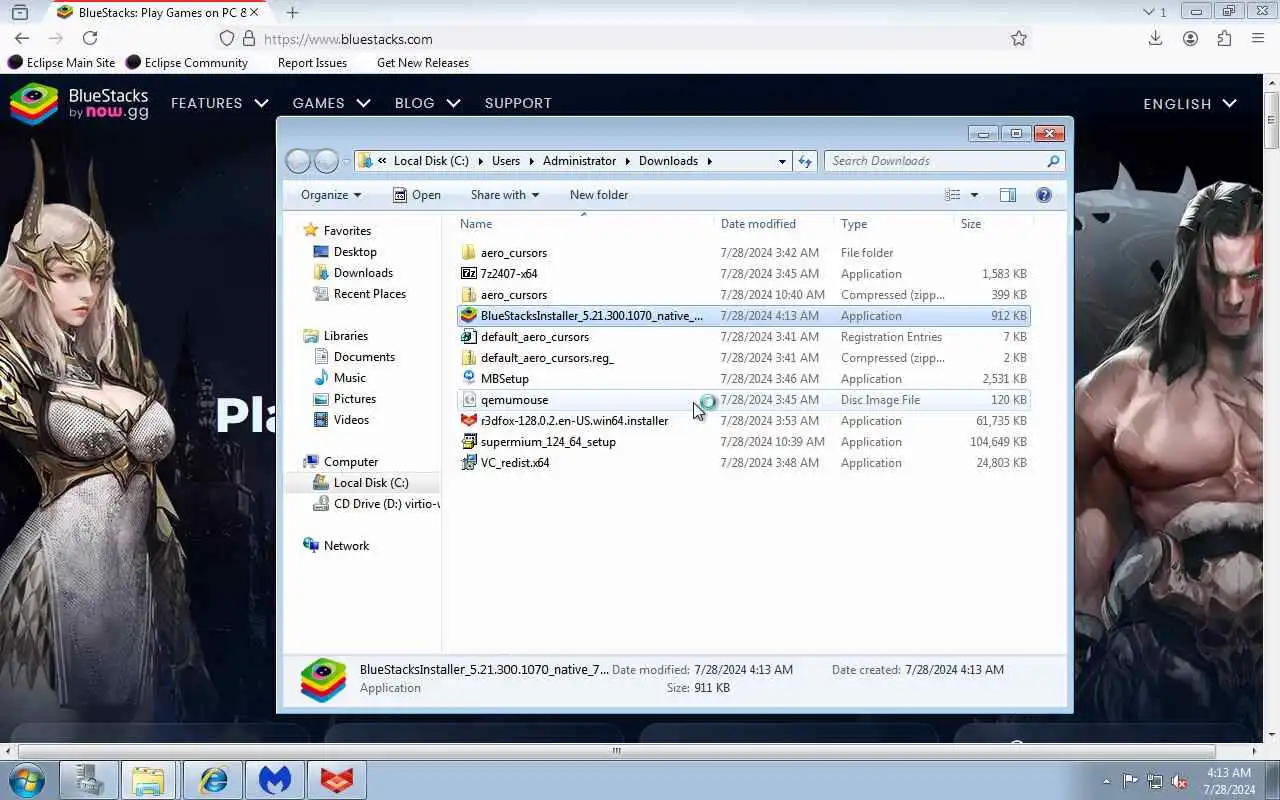Select the BlueStacks browser tab
The width and height of the screenshot is (1280, 800).
[157, 12]
